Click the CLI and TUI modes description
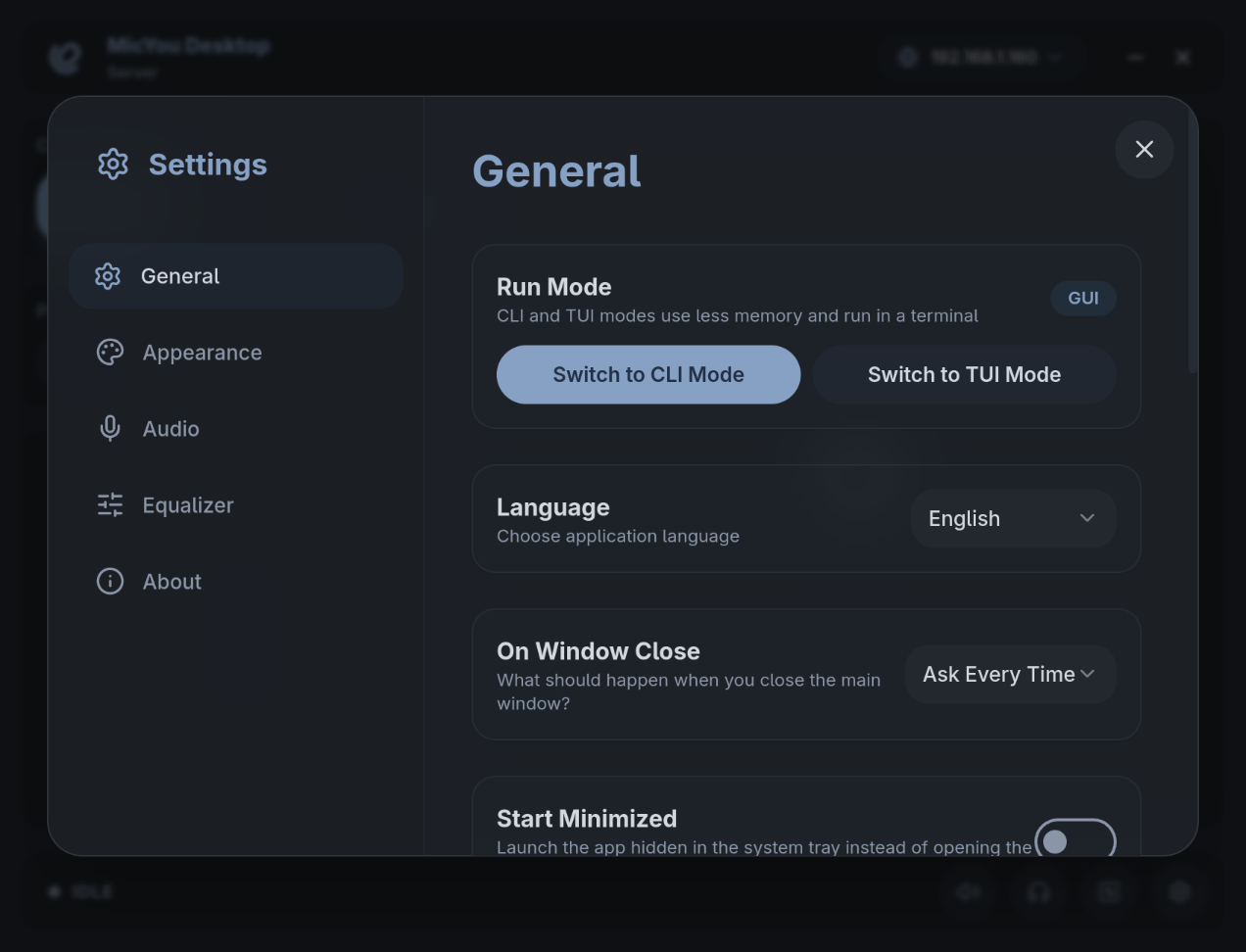 [x=738, y=315]
